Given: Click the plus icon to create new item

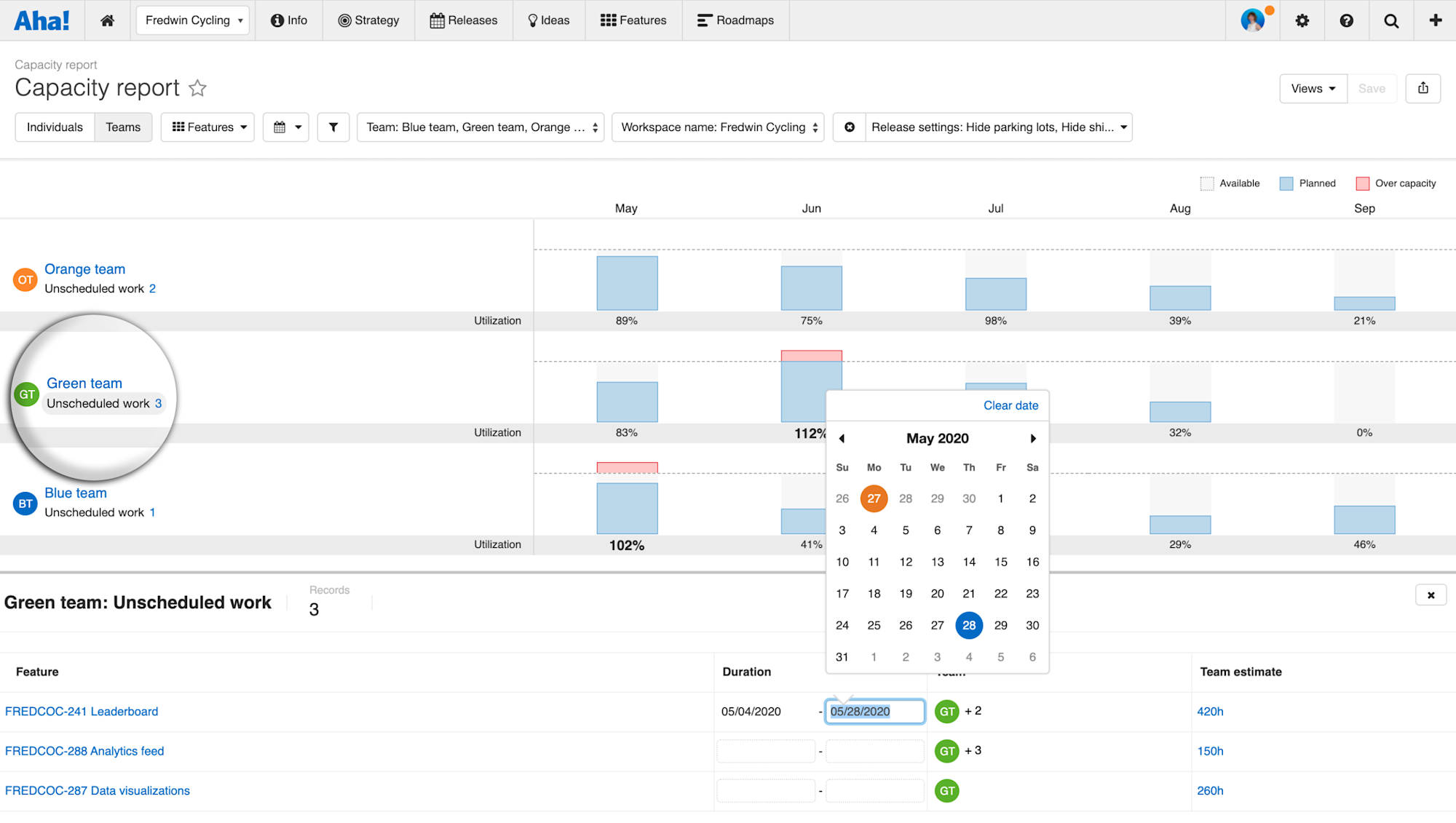Looking at the screenshot, I should click(x=1436, y=20).
